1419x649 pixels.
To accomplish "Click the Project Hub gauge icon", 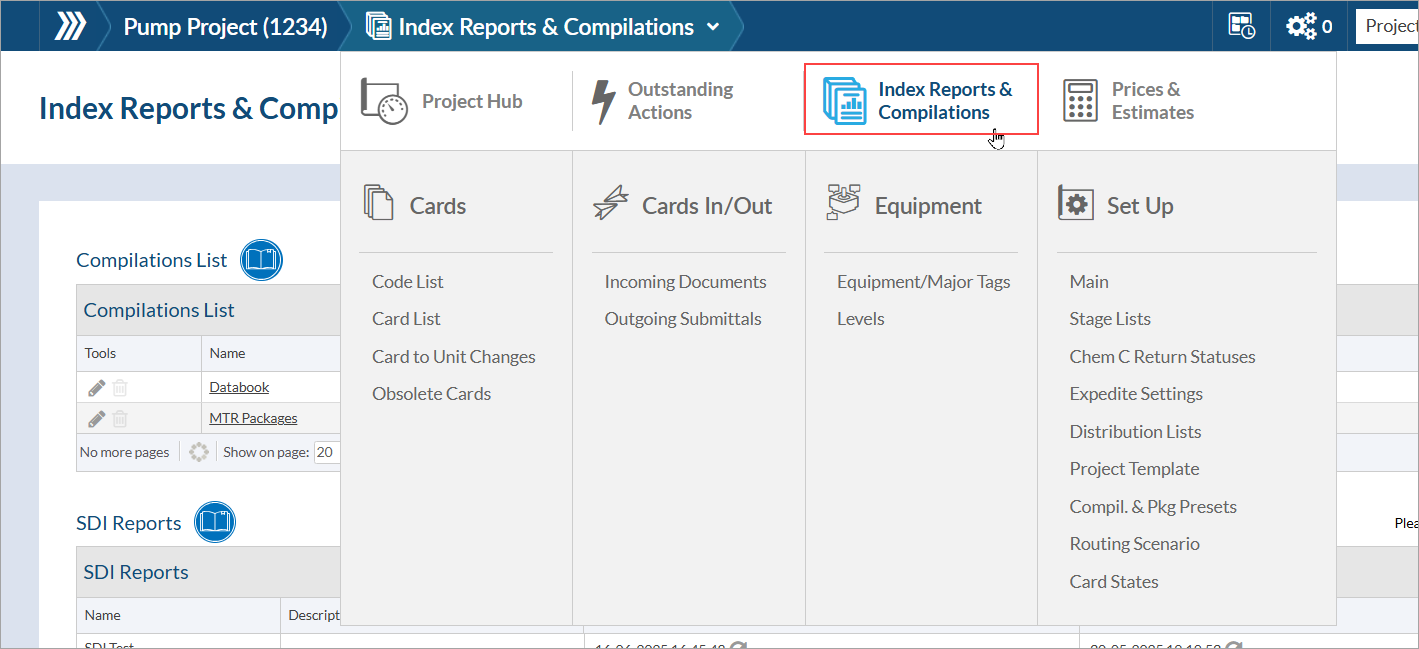I will click(x=384, y=101).
